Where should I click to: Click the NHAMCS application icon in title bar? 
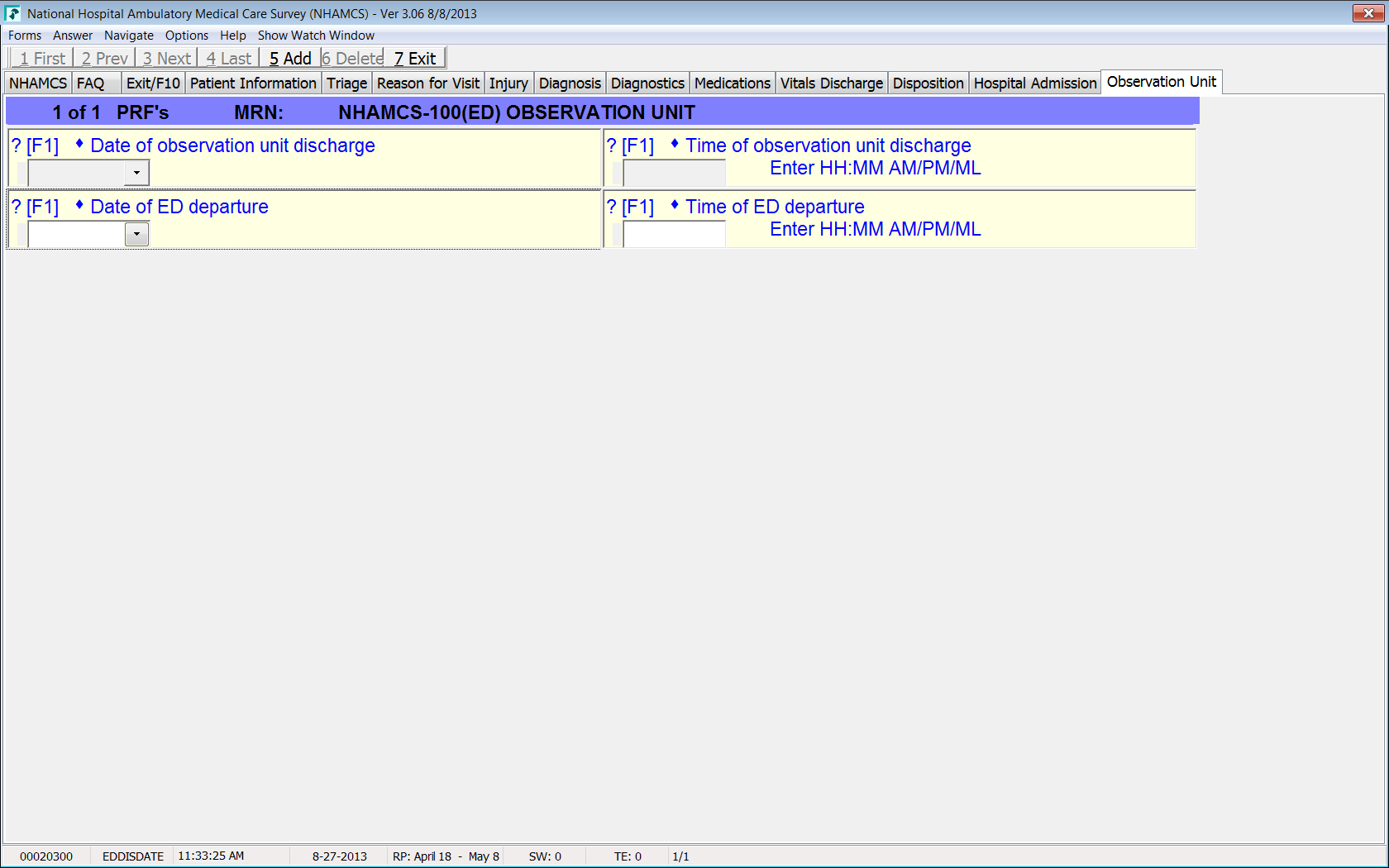tap(12, 13)
